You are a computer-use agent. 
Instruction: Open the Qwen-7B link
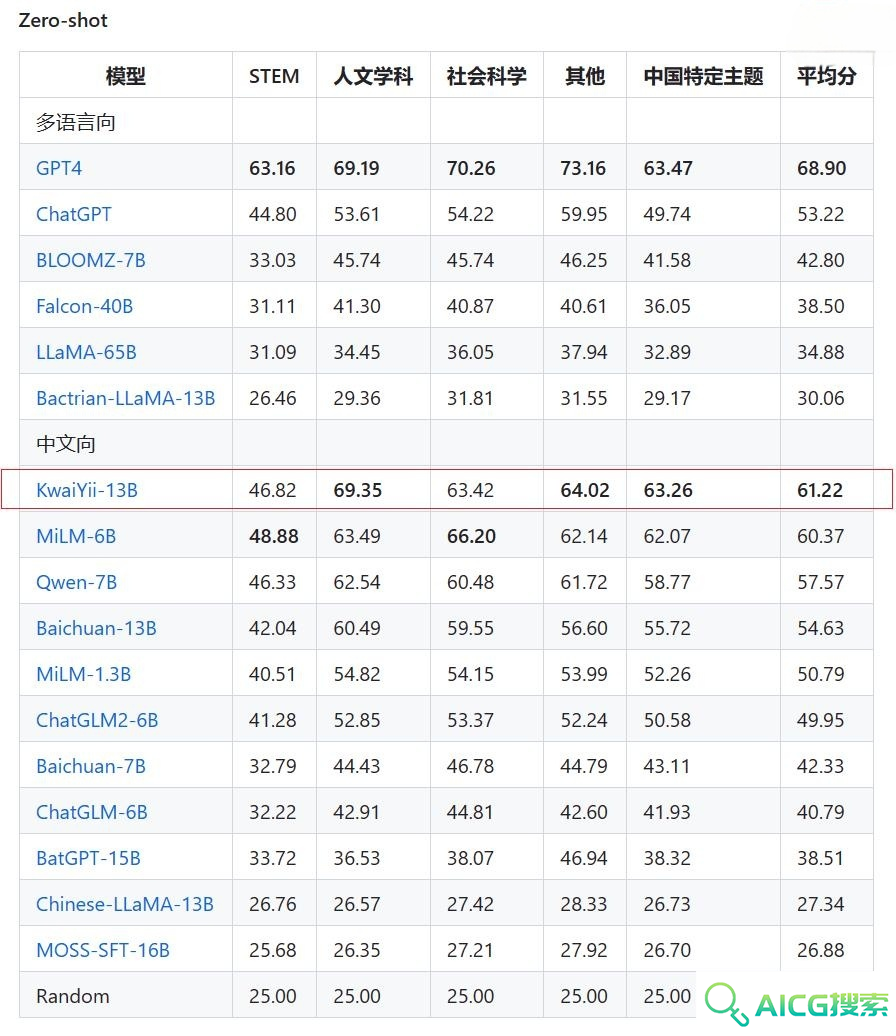pos(77,582)
